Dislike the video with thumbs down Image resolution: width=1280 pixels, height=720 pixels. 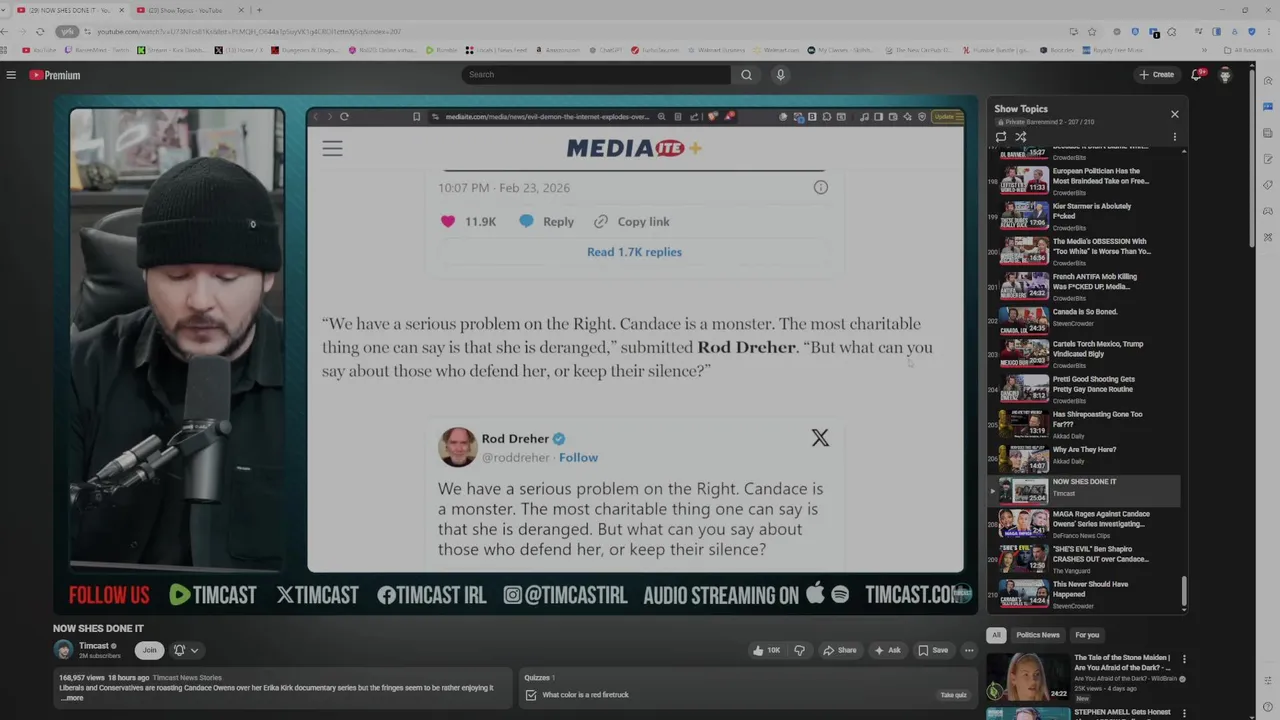pos(799,650)
